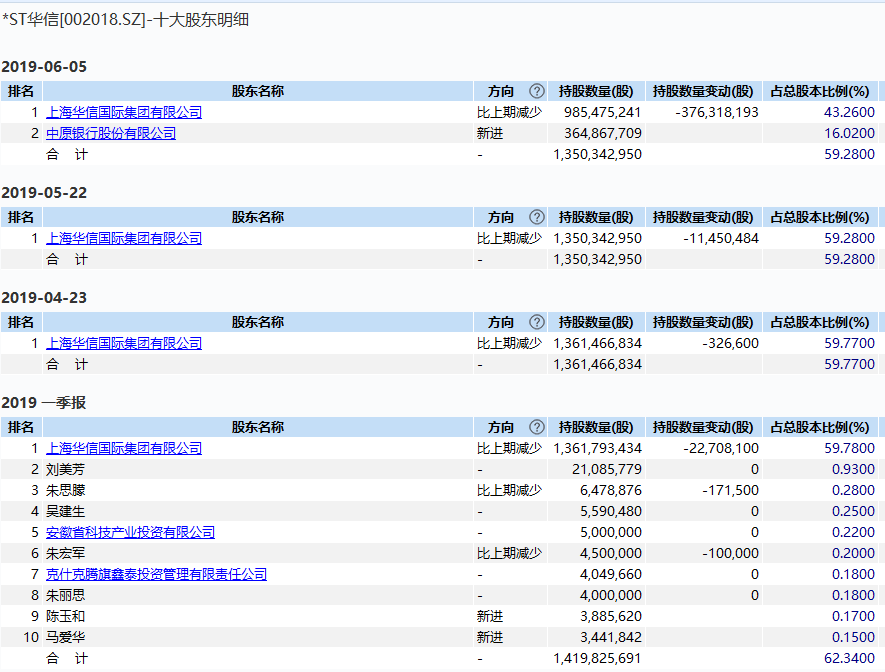Select the change value -171,500
This screenshot has width=885, height=672.
[x=730, y=490]
